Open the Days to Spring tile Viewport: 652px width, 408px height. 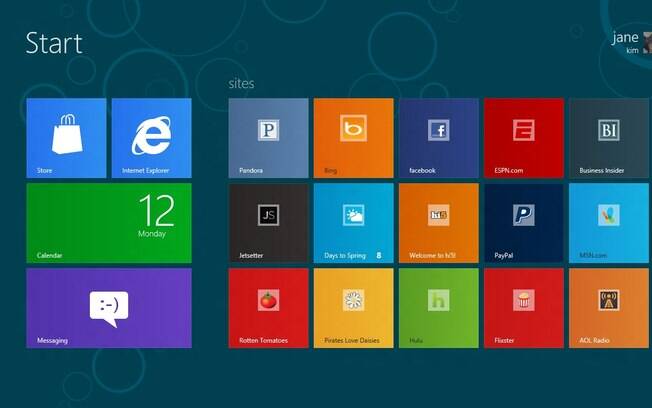pyautogui.click(x=353, y=223)
